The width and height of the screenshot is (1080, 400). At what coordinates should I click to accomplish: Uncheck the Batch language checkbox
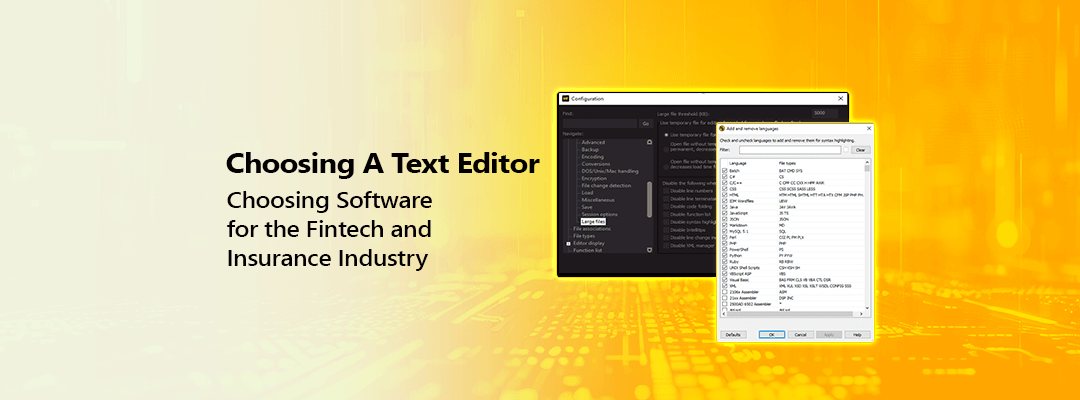point(725,170)
